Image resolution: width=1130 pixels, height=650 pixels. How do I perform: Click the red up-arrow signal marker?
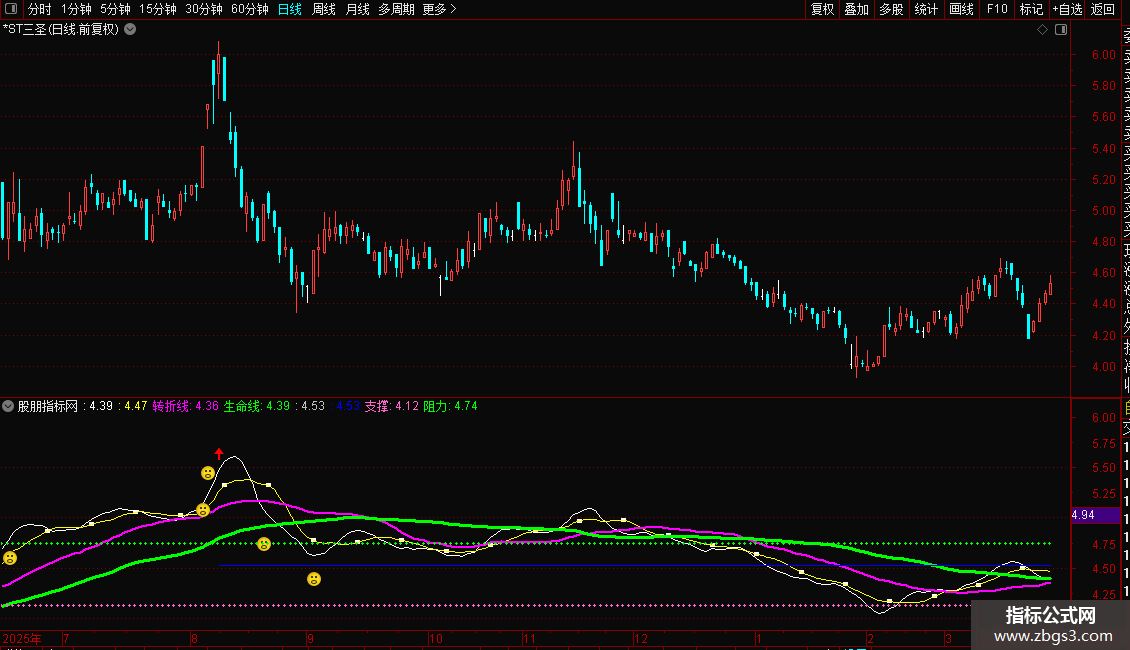pos(219,454)
